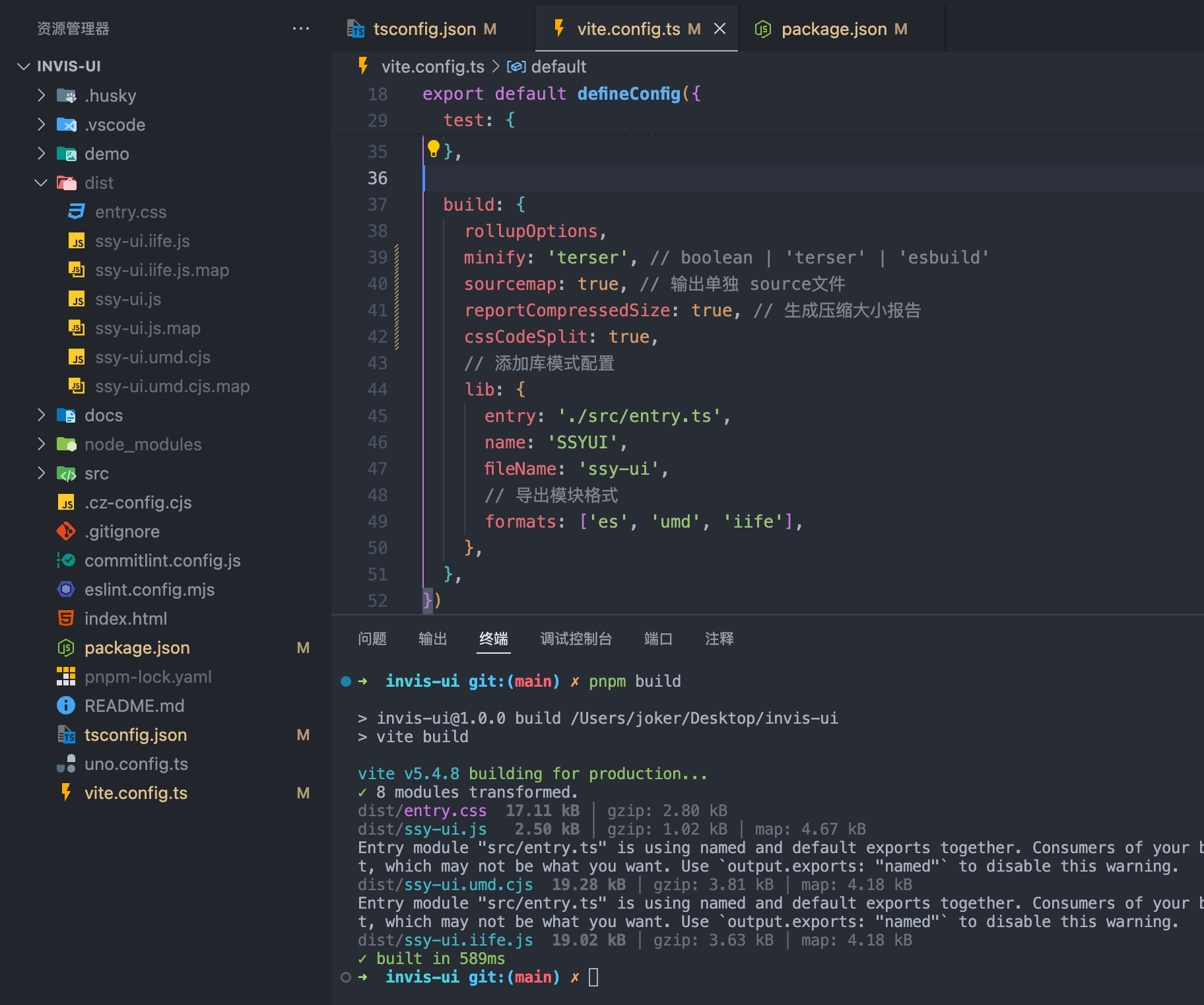Click the index.html HTML5 icon
1204x1005 pixels.
[66, 619]
